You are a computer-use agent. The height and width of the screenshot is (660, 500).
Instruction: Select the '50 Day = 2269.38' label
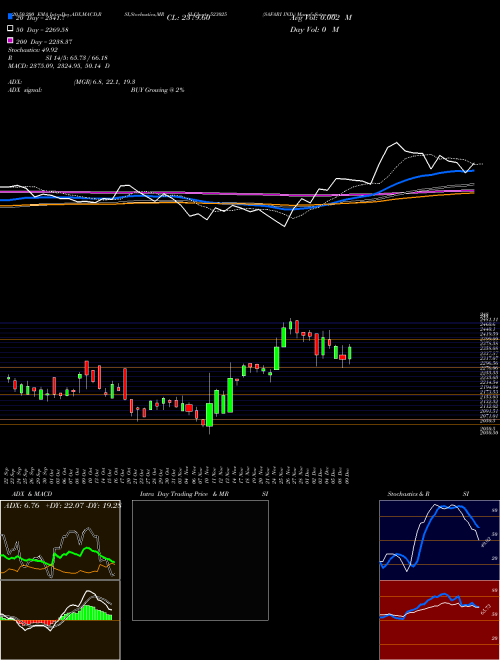(x=43, y=29)
